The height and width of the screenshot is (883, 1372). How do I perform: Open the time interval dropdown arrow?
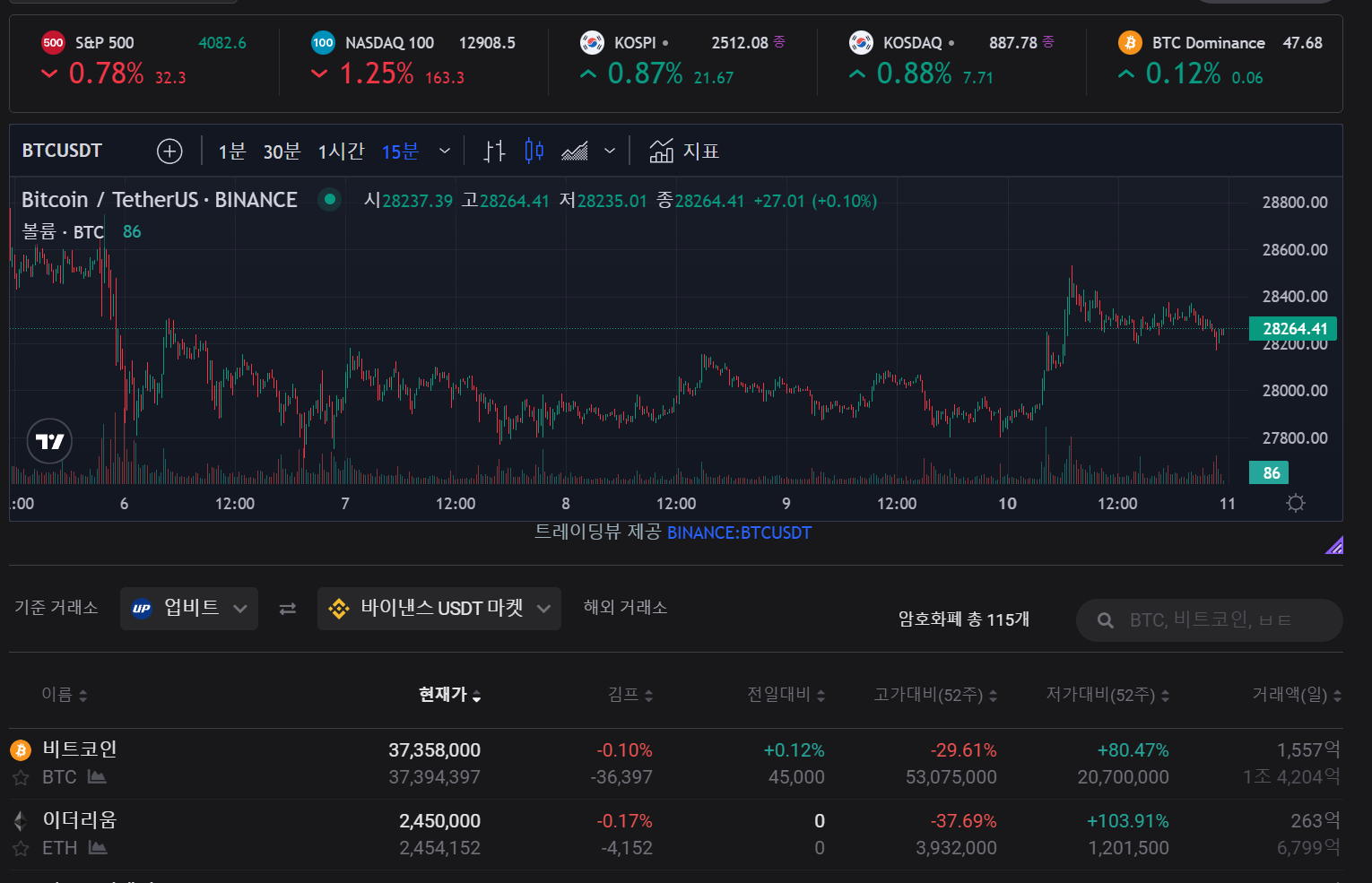pyautogui.click(x=445, y=151)
